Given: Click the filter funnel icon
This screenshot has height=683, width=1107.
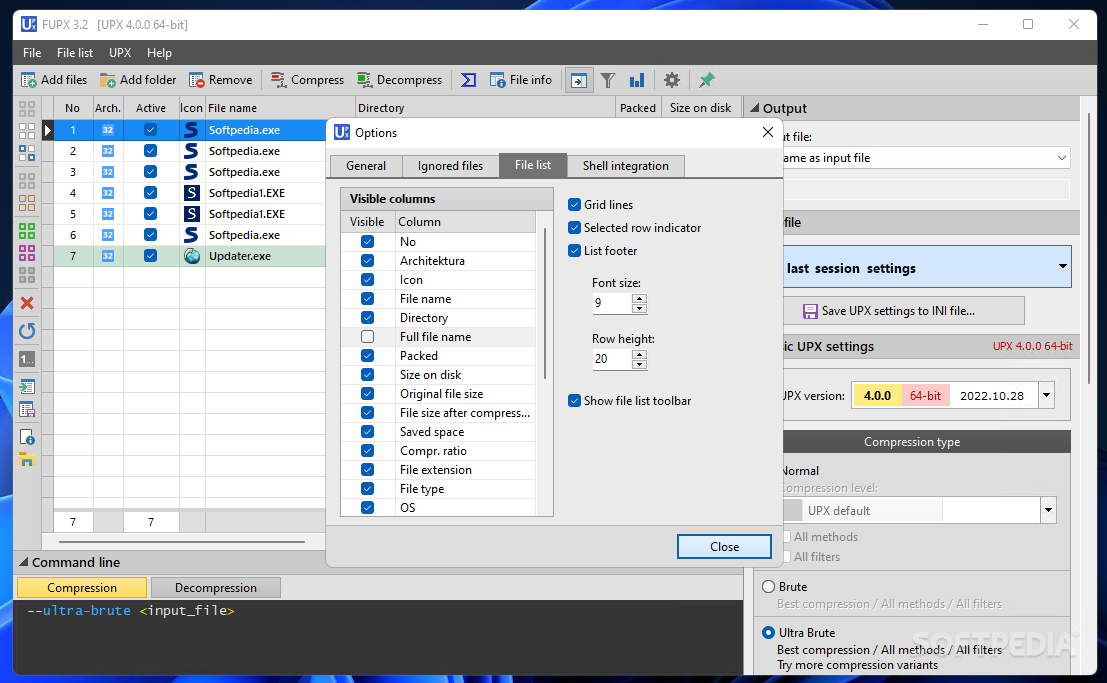Looking at the screenshot, I should 608,81.
